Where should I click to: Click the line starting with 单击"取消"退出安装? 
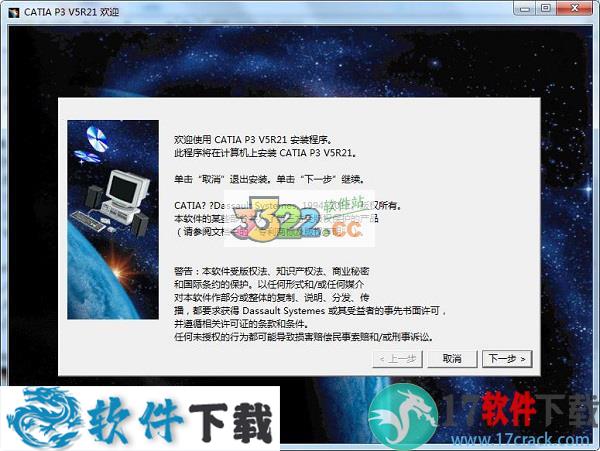(x=270, y=179)
